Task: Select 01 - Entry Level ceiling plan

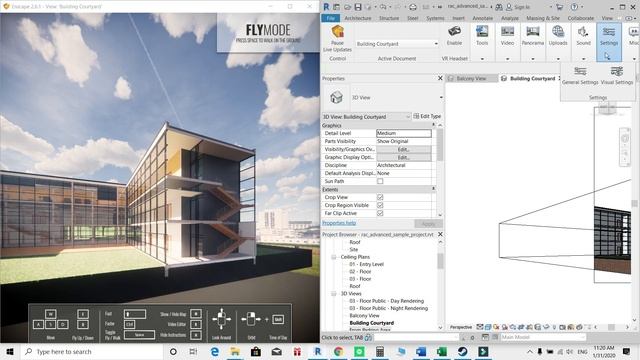Action: [x=366, y=264]
